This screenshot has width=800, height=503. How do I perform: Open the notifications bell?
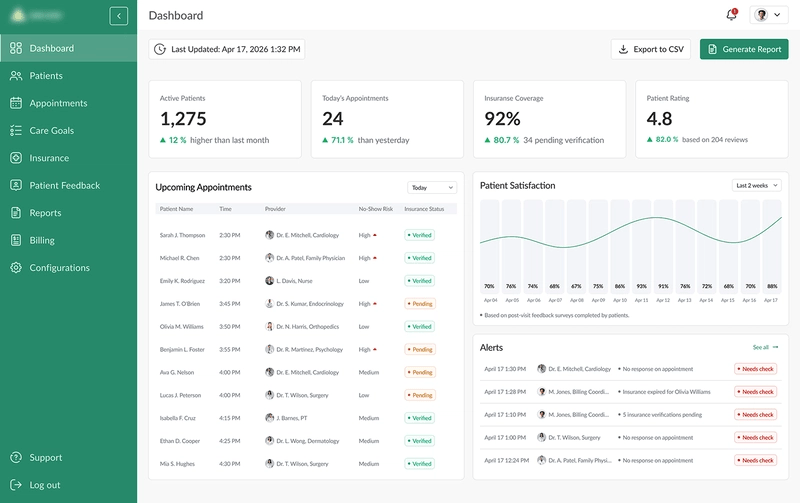pyautogui.click(x=732, y=15)
